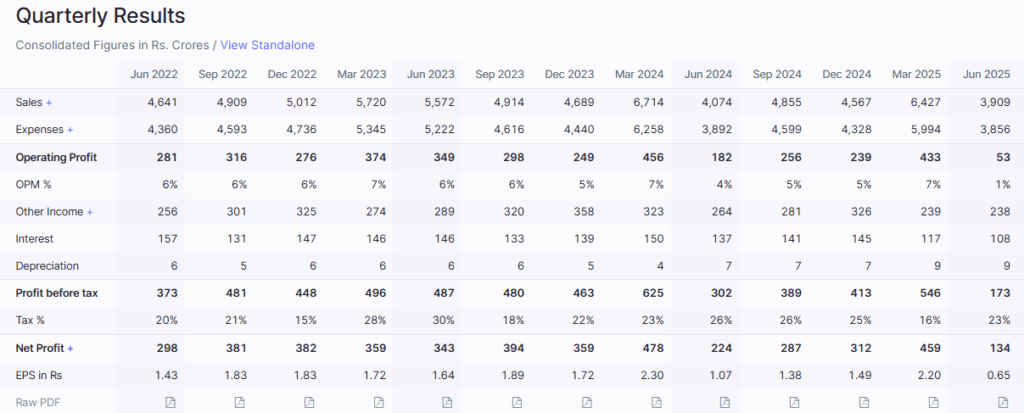Click the Depreciation row label
The height and width of the screenshot is (413, 1024).
click(47, 266)
